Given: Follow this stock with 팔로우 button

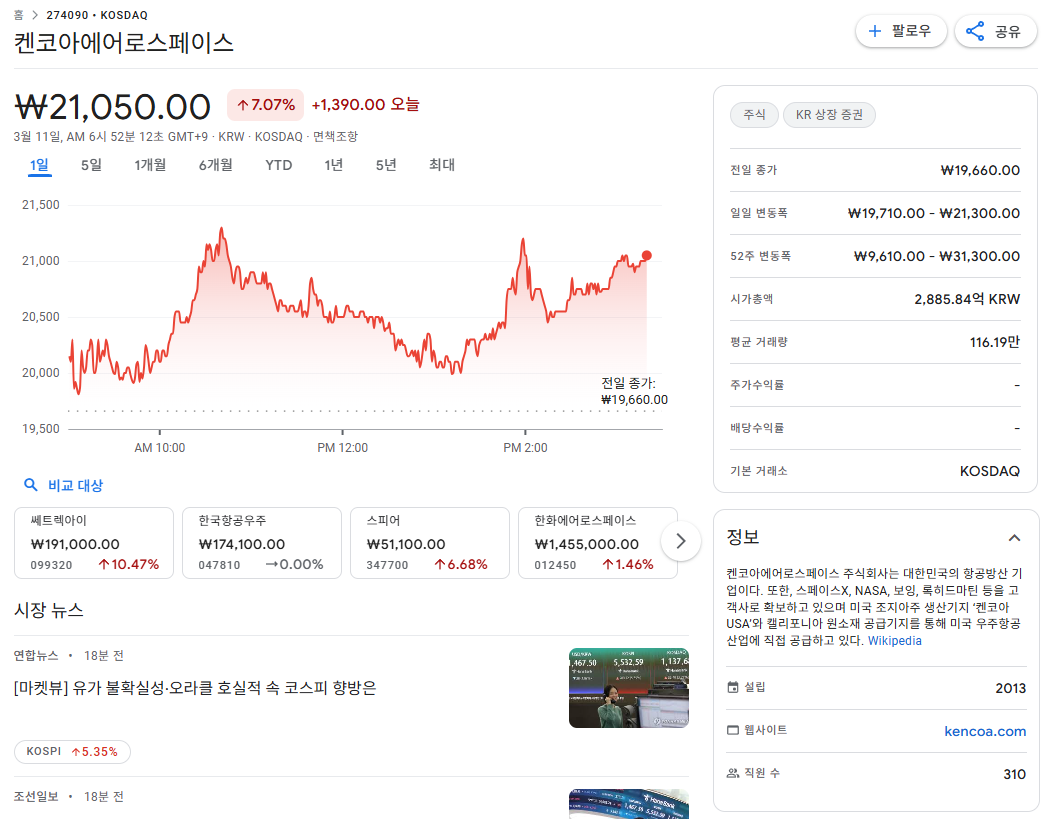Looking at the screenshot, I should click(901, 31).
